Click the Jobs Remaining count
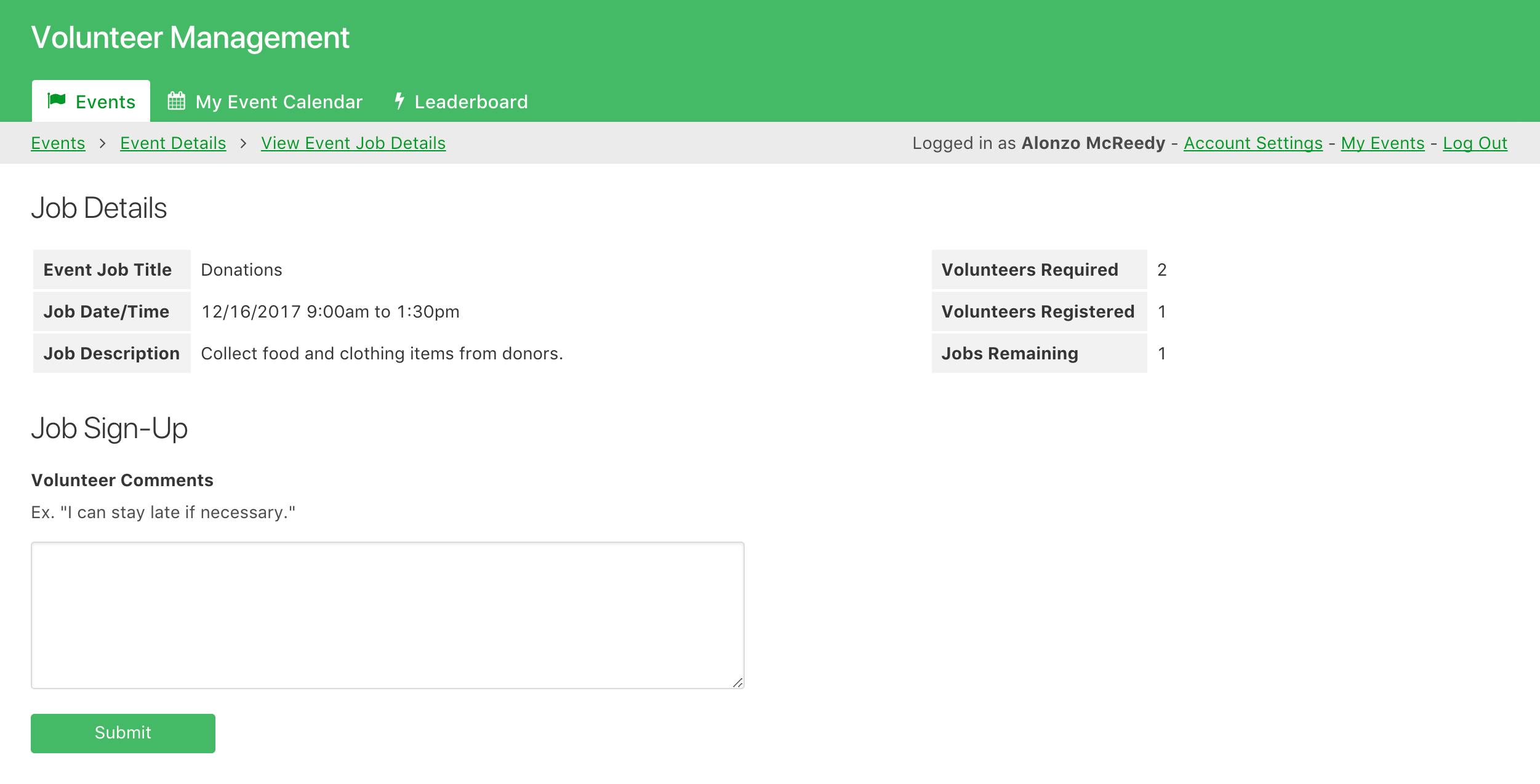The width and height of the screenshot is (1540, 784). (x=1162, y=353)
